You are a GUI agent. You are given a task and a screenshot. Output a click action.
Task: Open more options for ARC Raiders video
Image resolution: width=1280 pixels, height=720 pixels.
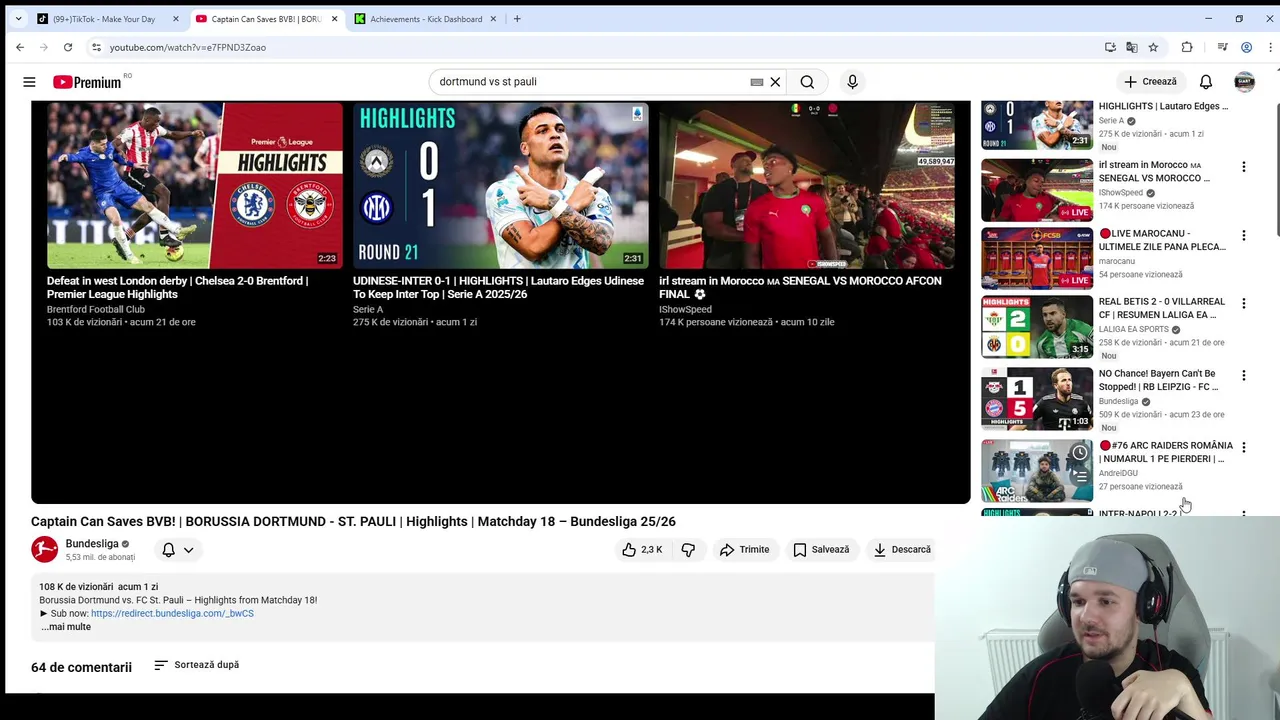pos(1244,448)
